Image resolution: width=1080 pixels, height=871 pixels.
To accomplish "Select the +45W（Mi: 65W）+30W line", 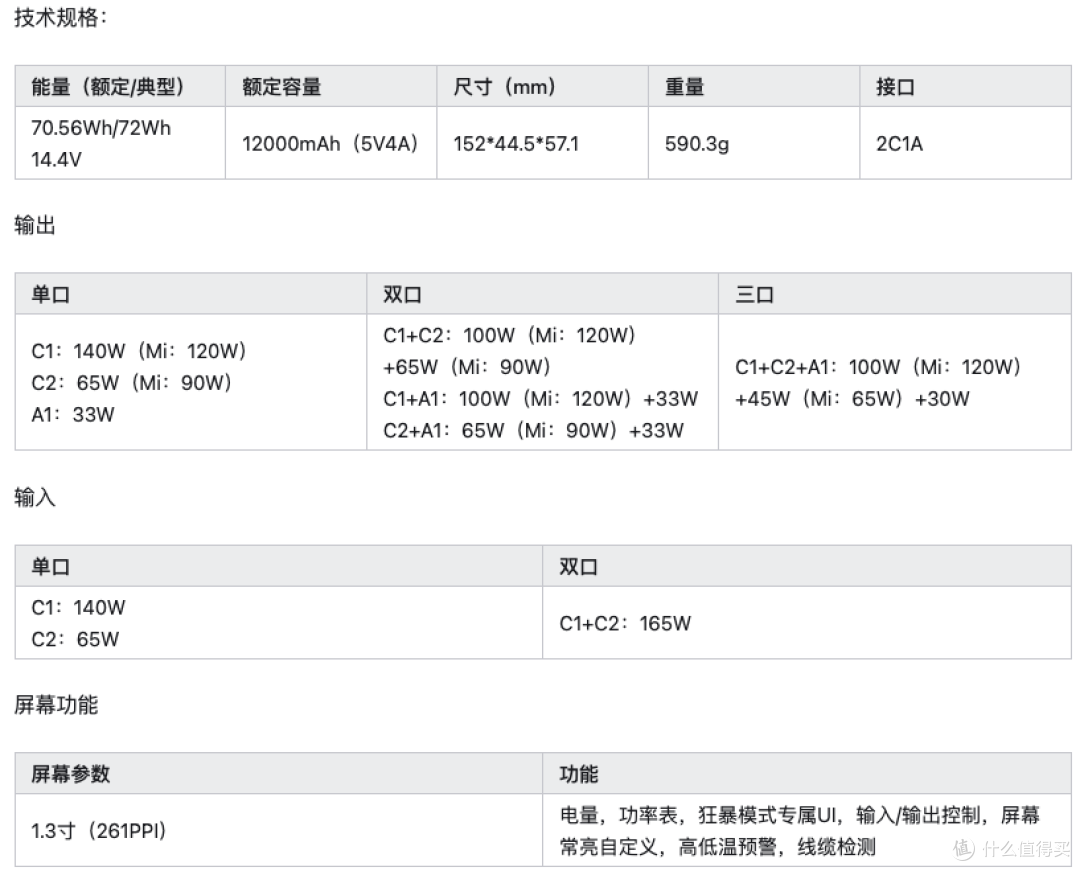I will [x=852, y=399].
